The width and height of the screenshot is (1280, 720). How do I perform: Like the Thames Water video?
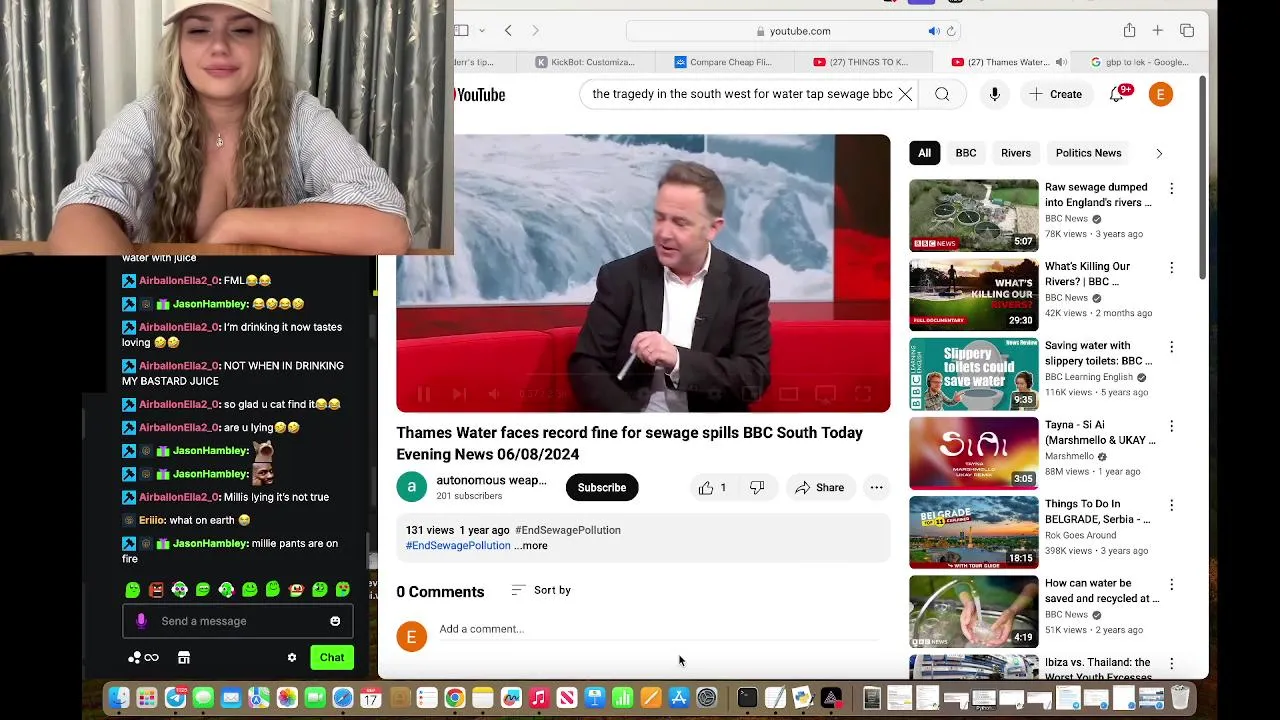712,488
